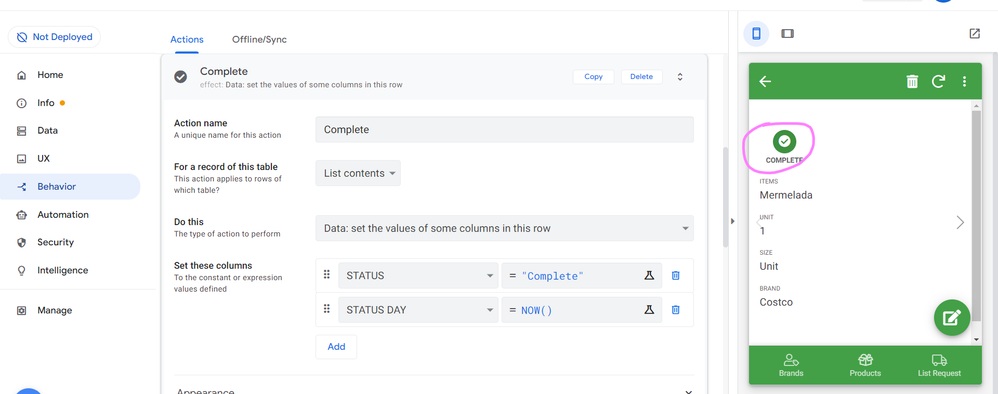The height and width of the screenshot is (394, 998).
Task: Click the drag handle of STATUS row
Action: 327,275
